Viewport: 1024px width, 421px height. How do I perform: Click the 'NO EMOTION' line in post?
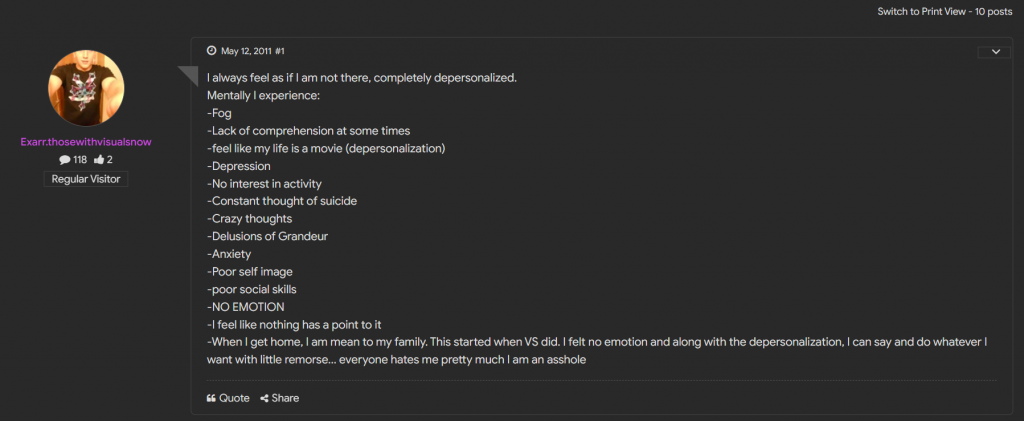tap(248, 307)
